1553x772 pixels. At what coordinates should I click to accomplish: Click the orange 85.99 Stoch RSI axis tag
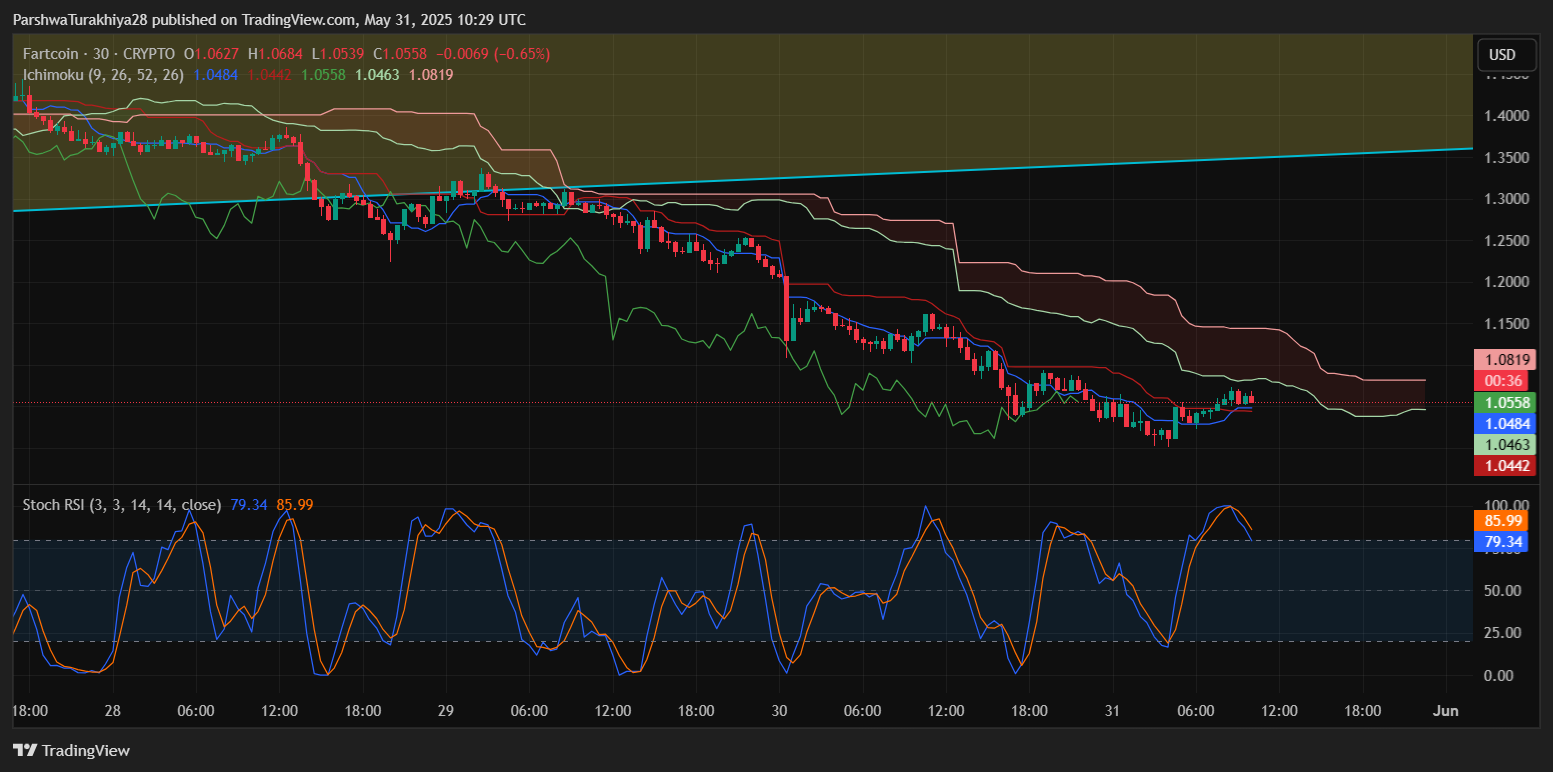coord(1503,521)
